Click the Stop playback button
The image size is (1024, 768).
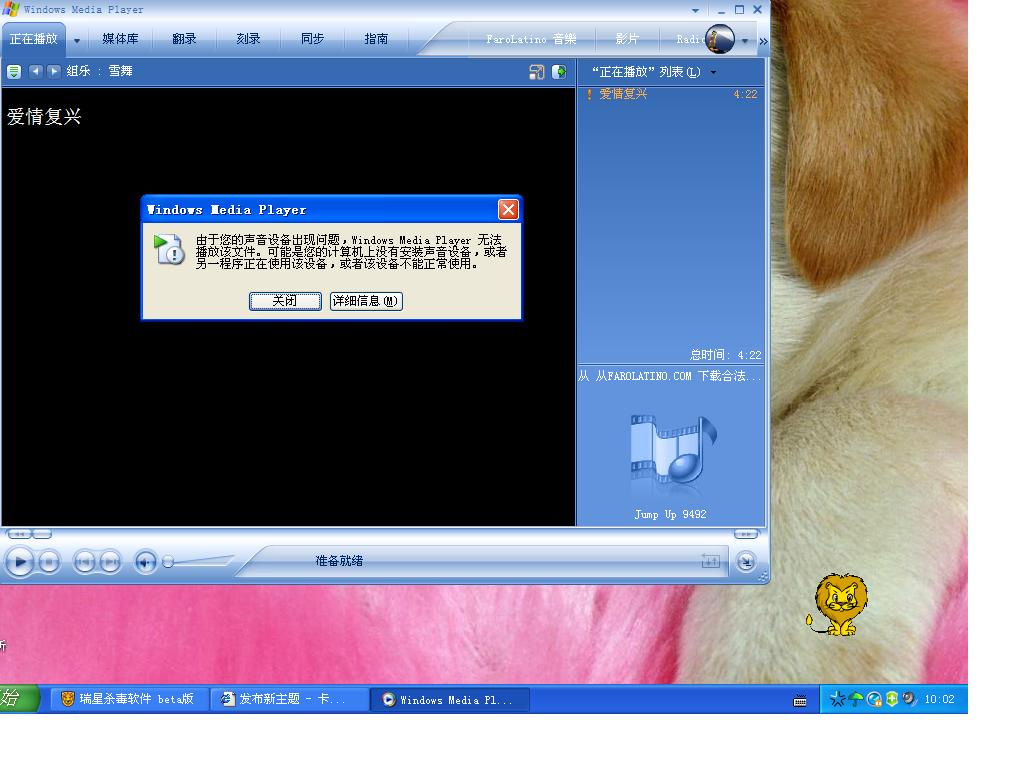tap(49, 562)
